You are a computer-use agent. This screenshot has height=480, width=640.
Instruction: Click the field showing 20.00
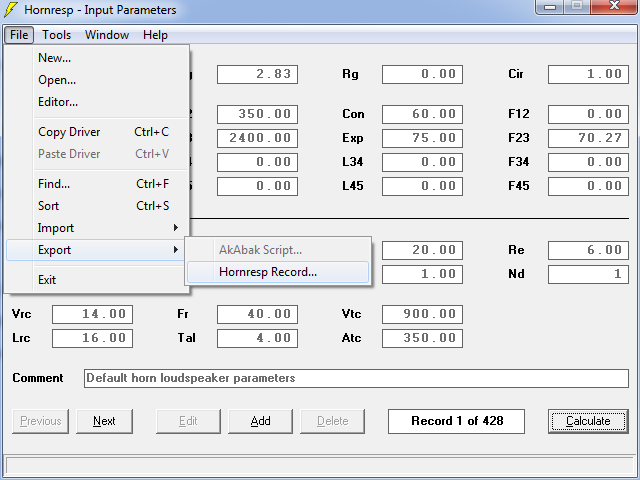click(422, 250)
